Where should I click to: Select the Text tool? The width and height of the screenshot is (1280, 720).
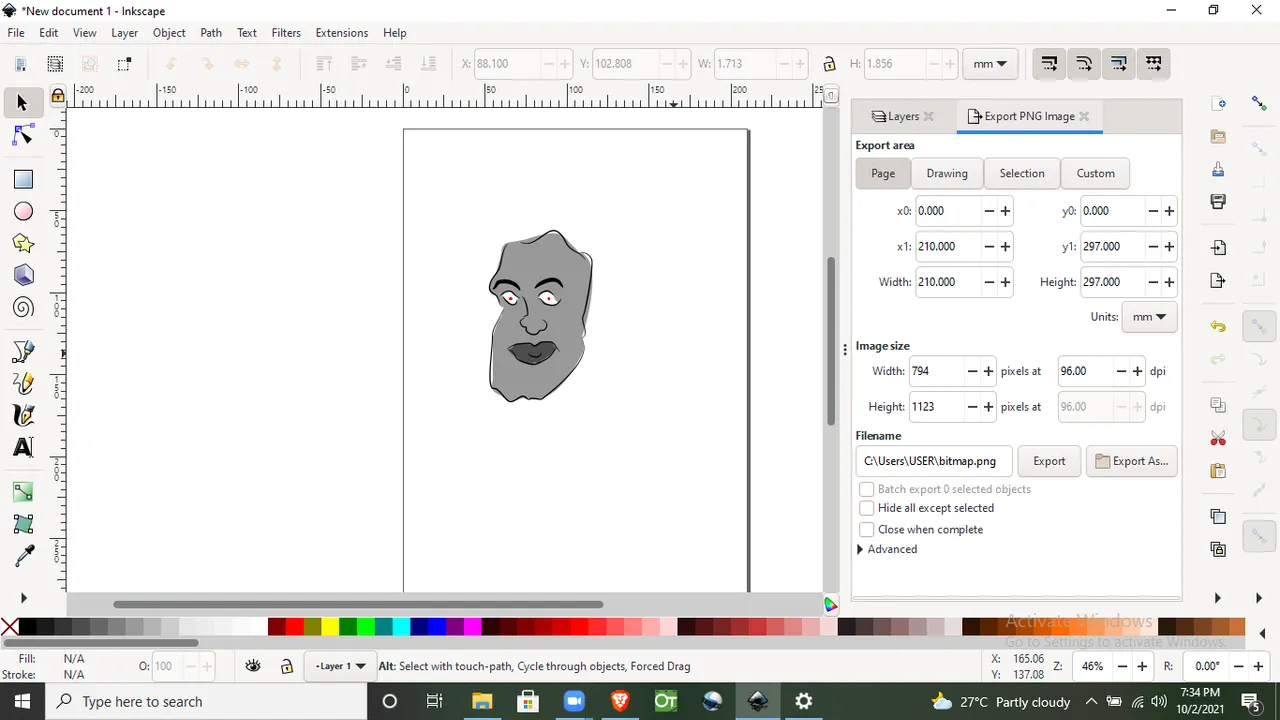coord(23,447)
